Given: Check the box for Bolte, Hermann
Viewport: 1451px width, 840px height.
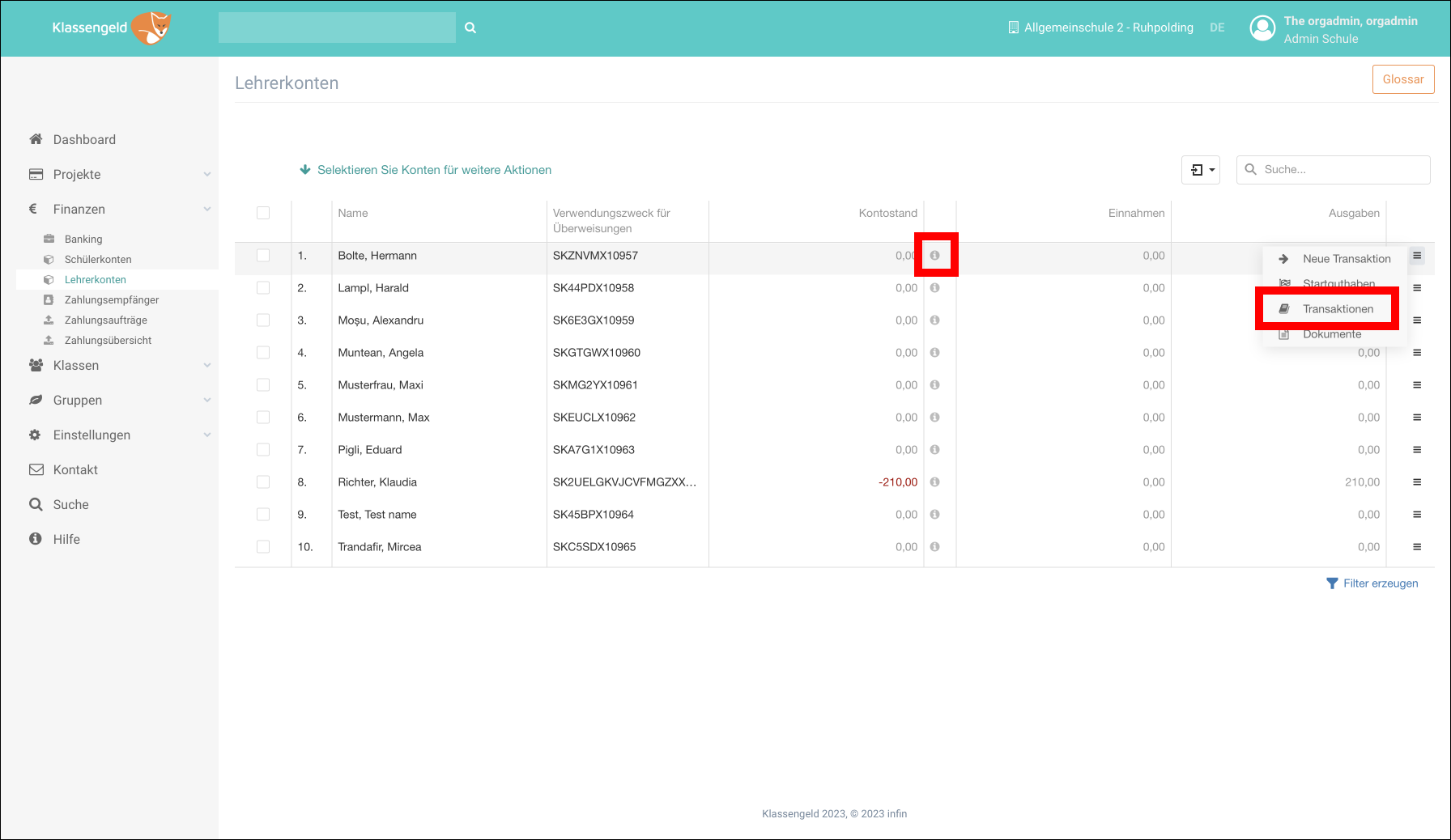Looking at the screenshot, I should [263, 256].
